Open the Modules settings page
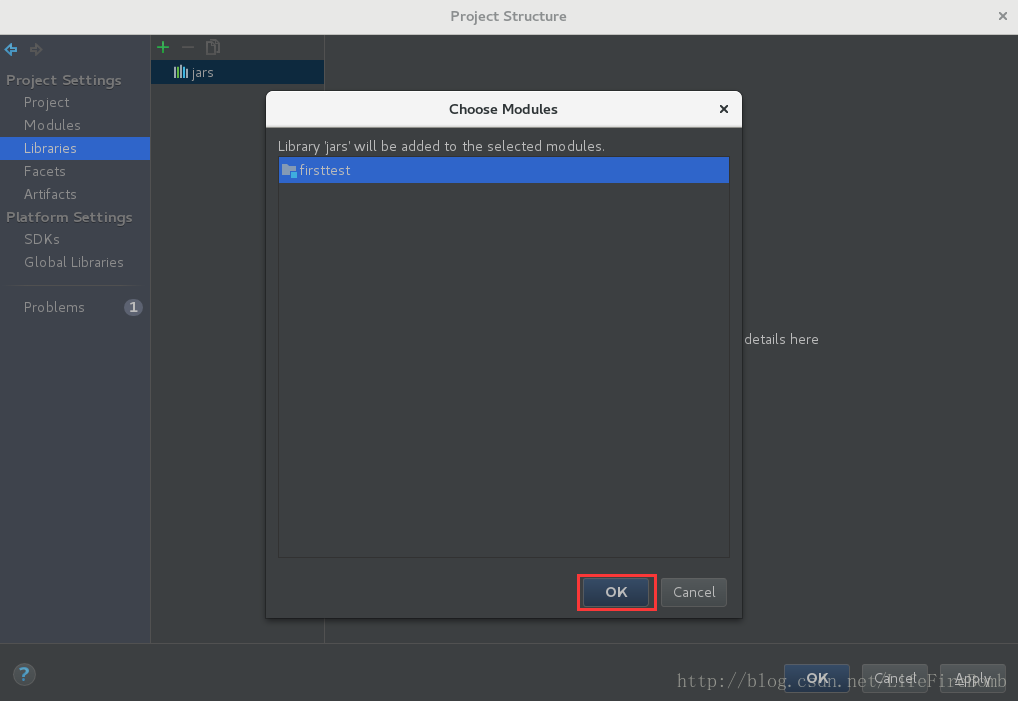This screenshot has height=701, width=1018. [x=52, y=125]
